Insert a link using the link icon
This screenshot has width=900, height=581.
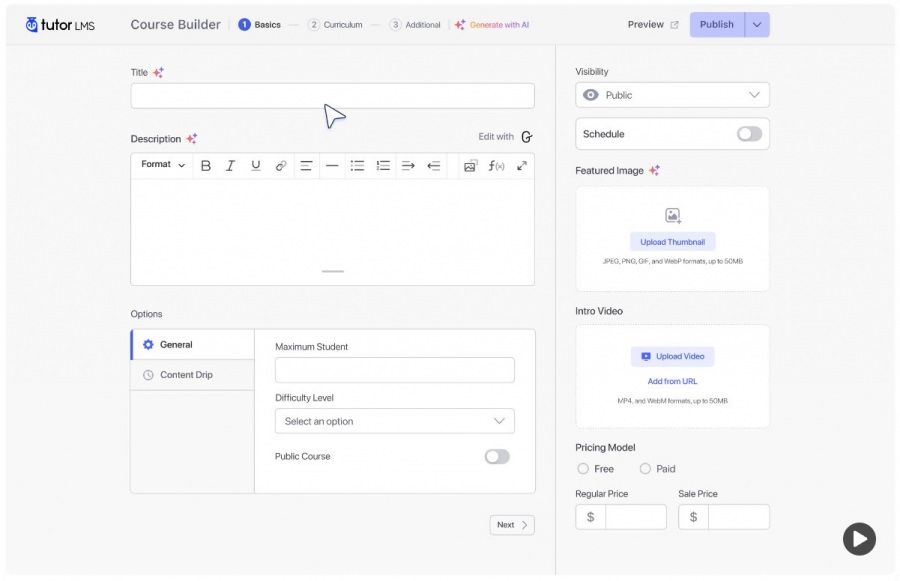pos(281,166)
